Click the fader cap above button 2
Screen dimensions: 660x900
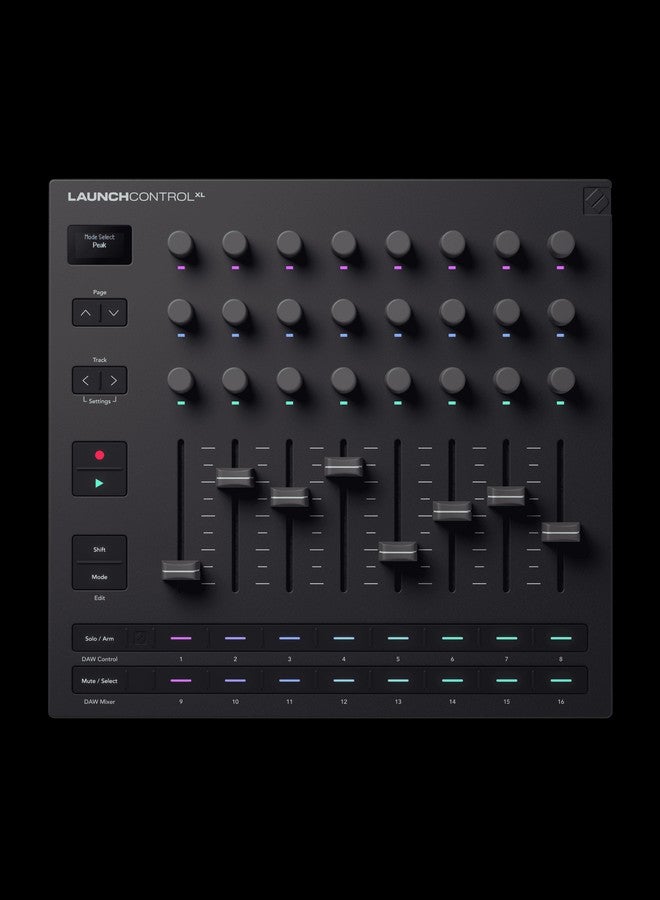[235, 478]
